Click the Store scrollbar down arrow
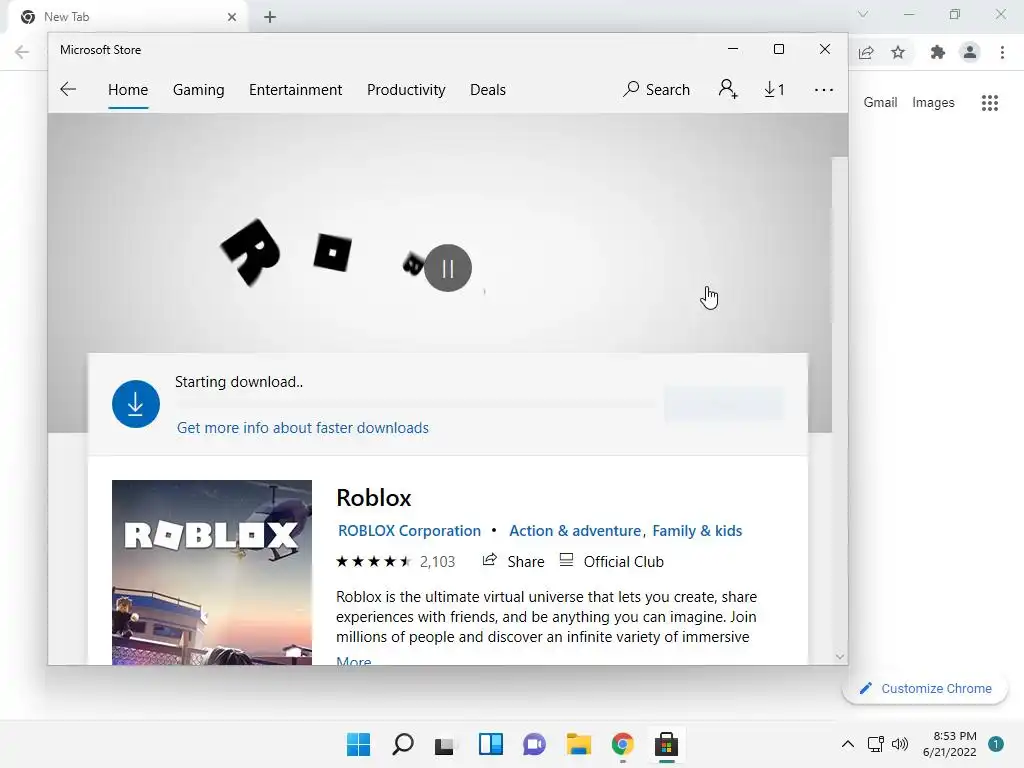The width and height of the screenshot is (1024, 768). click(840, 656)
